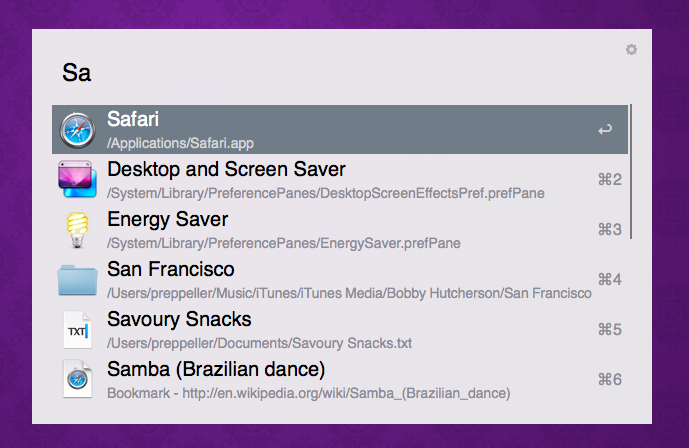Click the Safari compass icon
This screenshot has width=689, height=448.
point(77,130)
